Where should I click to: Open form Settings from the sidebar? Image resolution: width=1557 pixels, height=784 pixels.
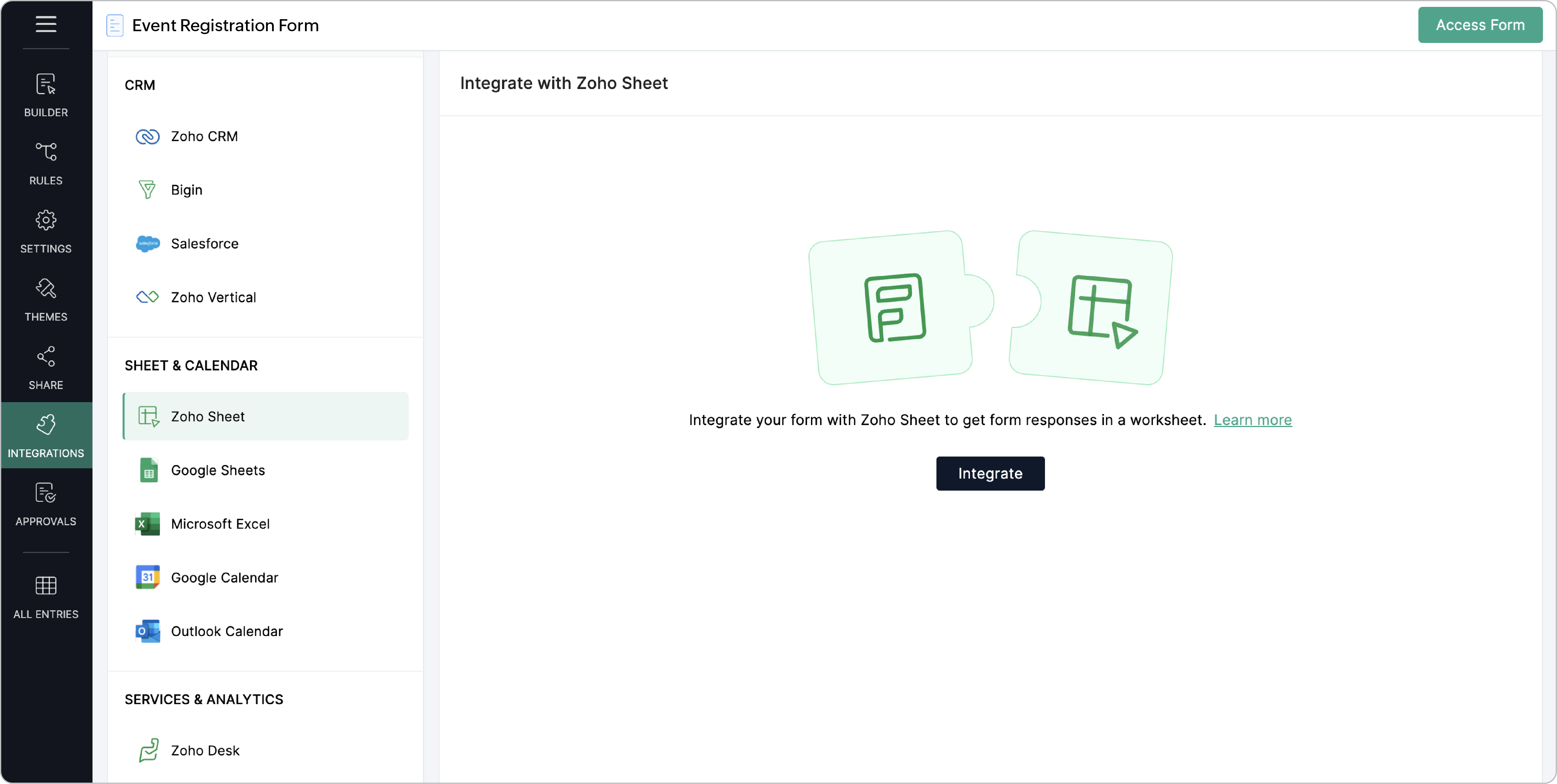click(x=46, y=231)
